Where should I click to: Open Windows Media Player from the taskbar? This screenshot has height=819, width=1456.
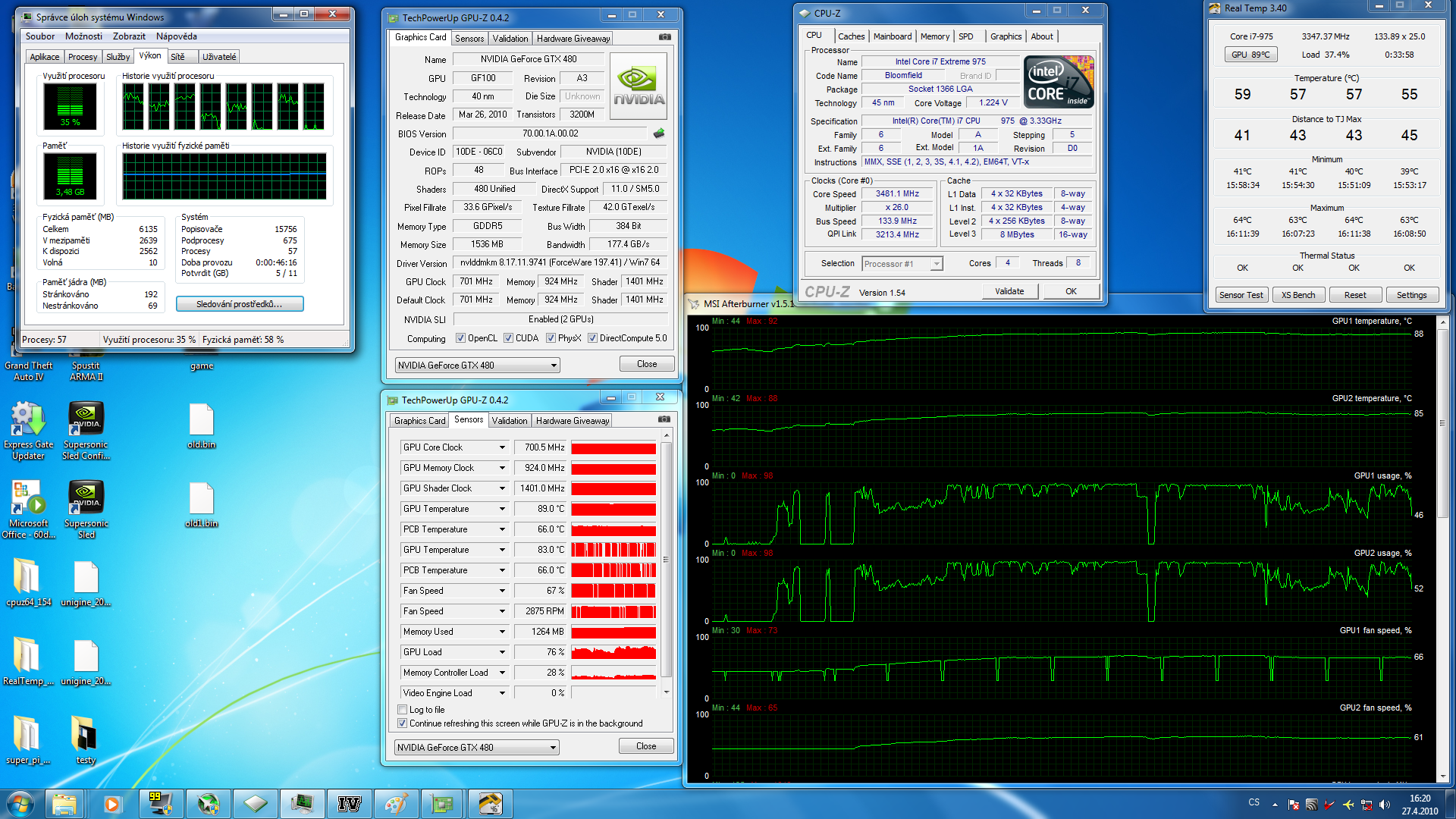(112, 804)
